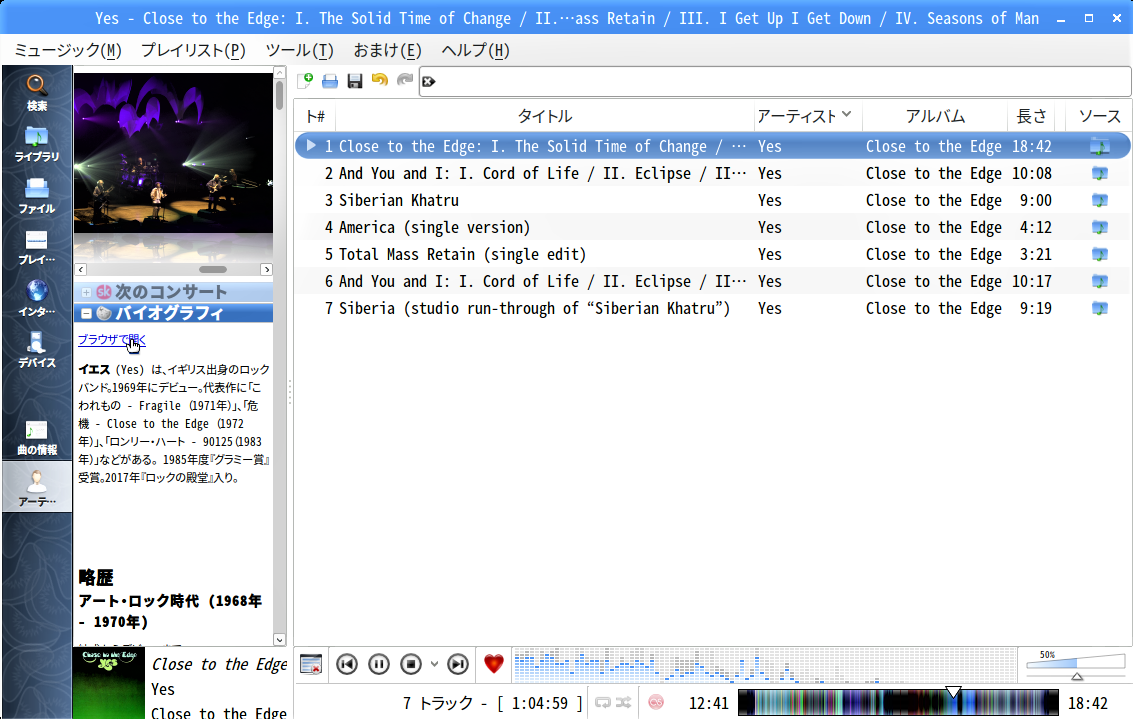Seek in the moodbar track position slider
The height and width of the screenshot is (719, 1133).
pyautogui.click(x=897, y=702)
